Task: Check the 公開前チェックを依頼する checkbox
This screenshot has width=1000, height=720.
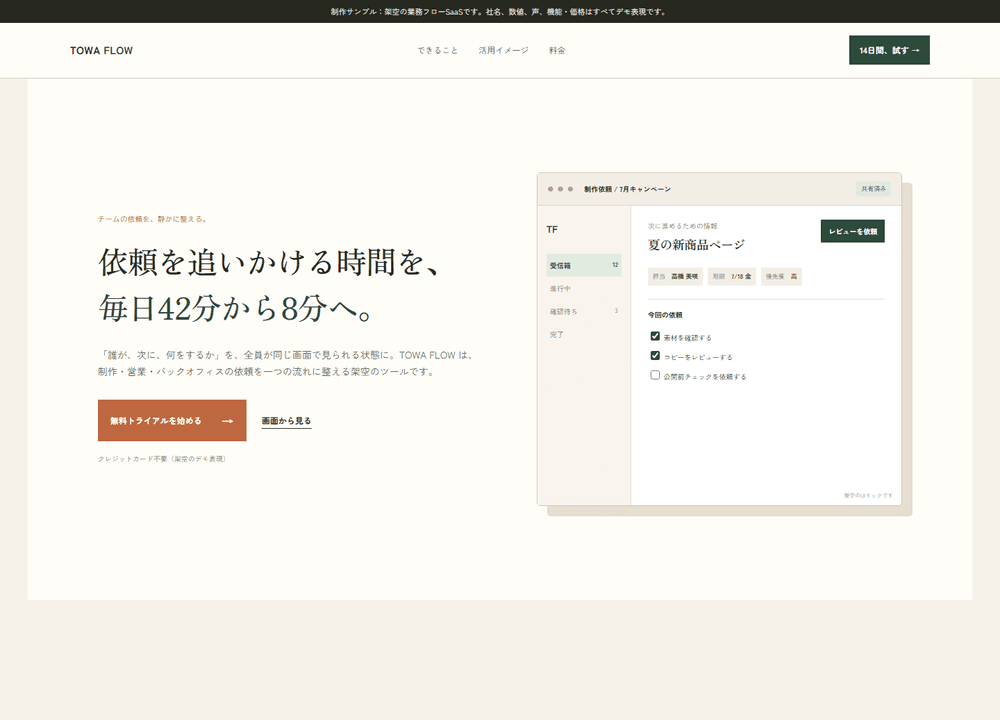Action: point(655,375)
